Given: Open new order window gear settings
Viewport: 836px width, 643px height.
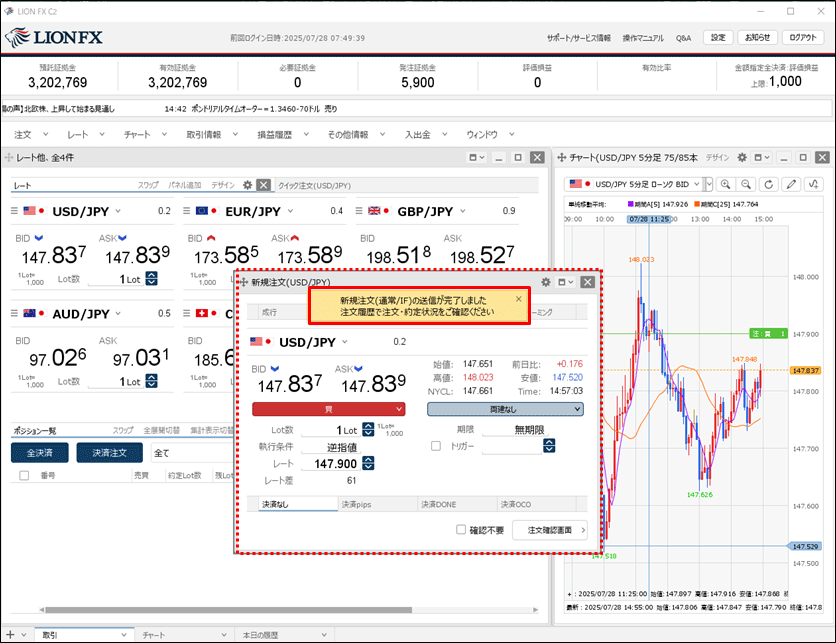Looking at the screenshot, I should [546, 283].
